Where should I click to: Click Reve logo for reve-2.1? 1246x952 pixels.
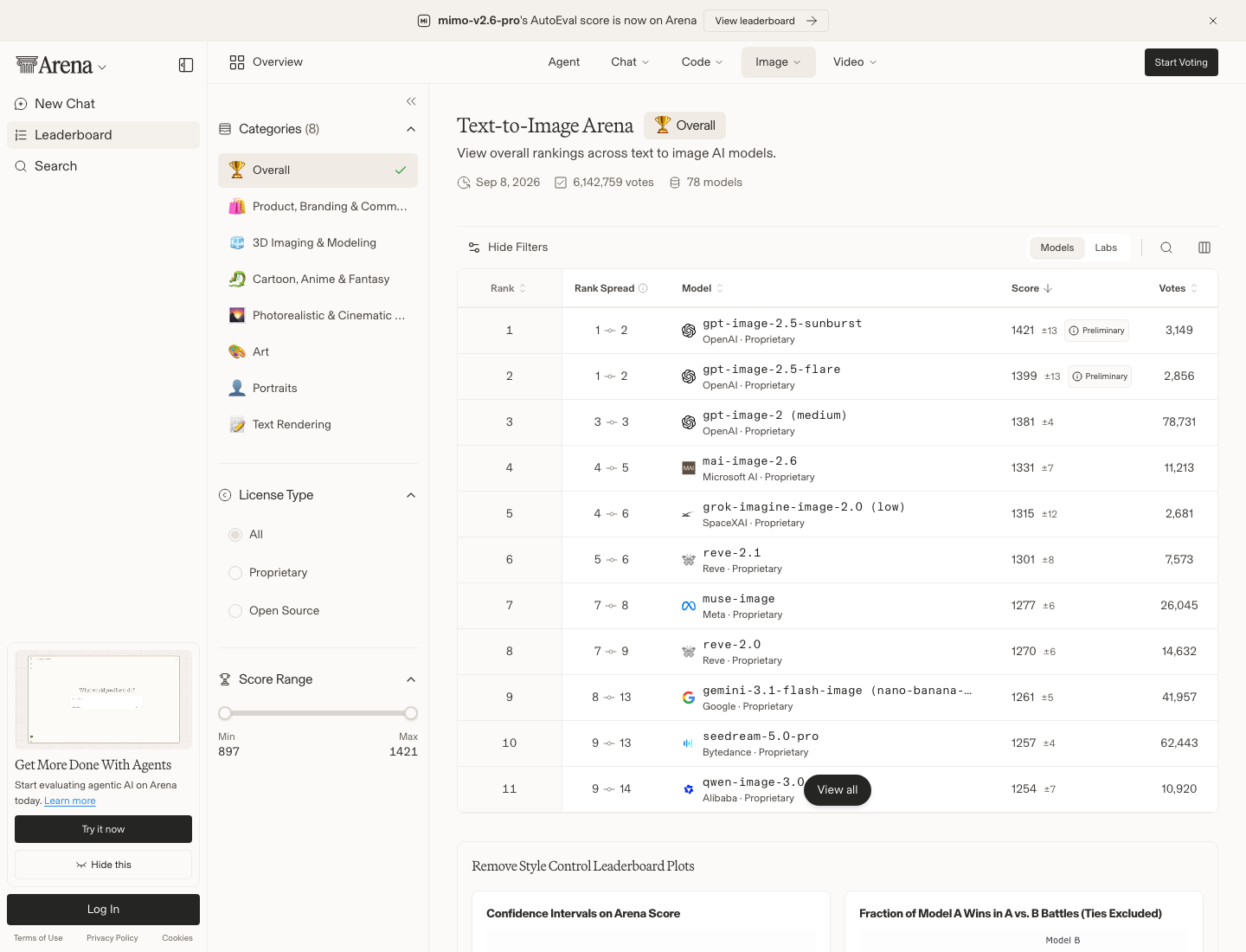click(x=689, y=560)
